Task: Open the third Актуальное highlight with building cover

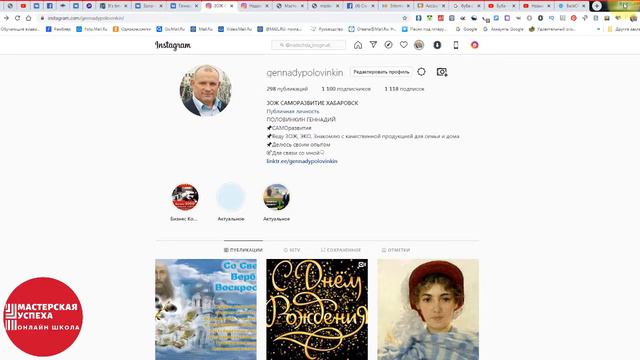Action: click(276, 197)
